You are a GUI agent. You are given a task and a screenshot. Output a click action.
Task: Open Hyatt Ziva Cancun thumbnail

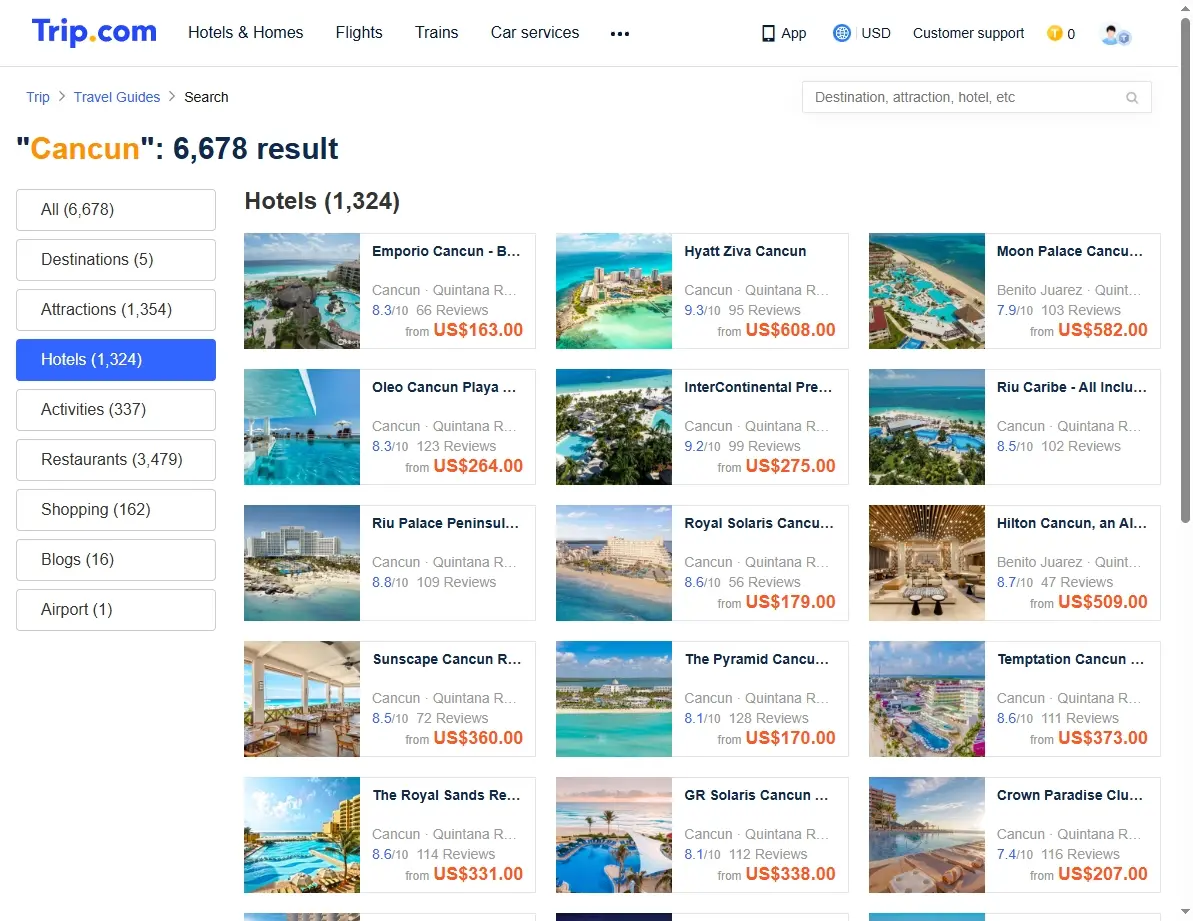coord(613,291)
